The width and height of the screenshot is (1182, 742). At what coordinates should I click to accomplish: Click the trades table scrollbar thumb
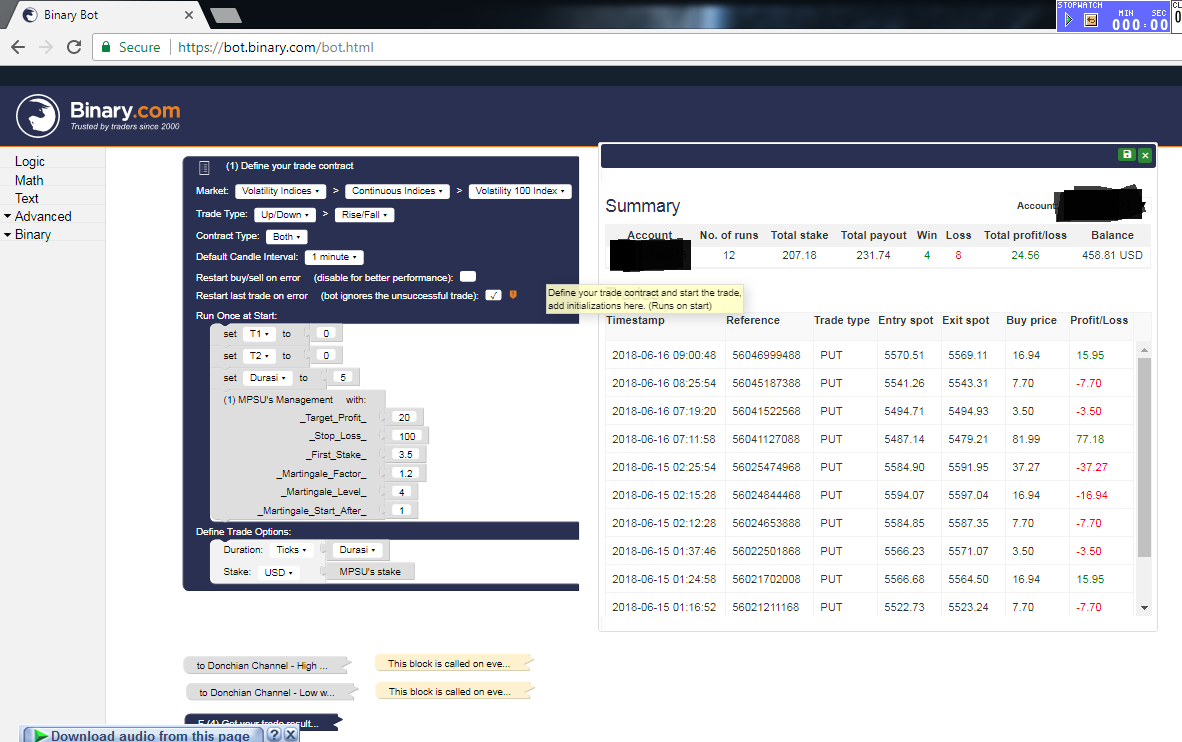pyautogui.click(x=1144, y=457)
